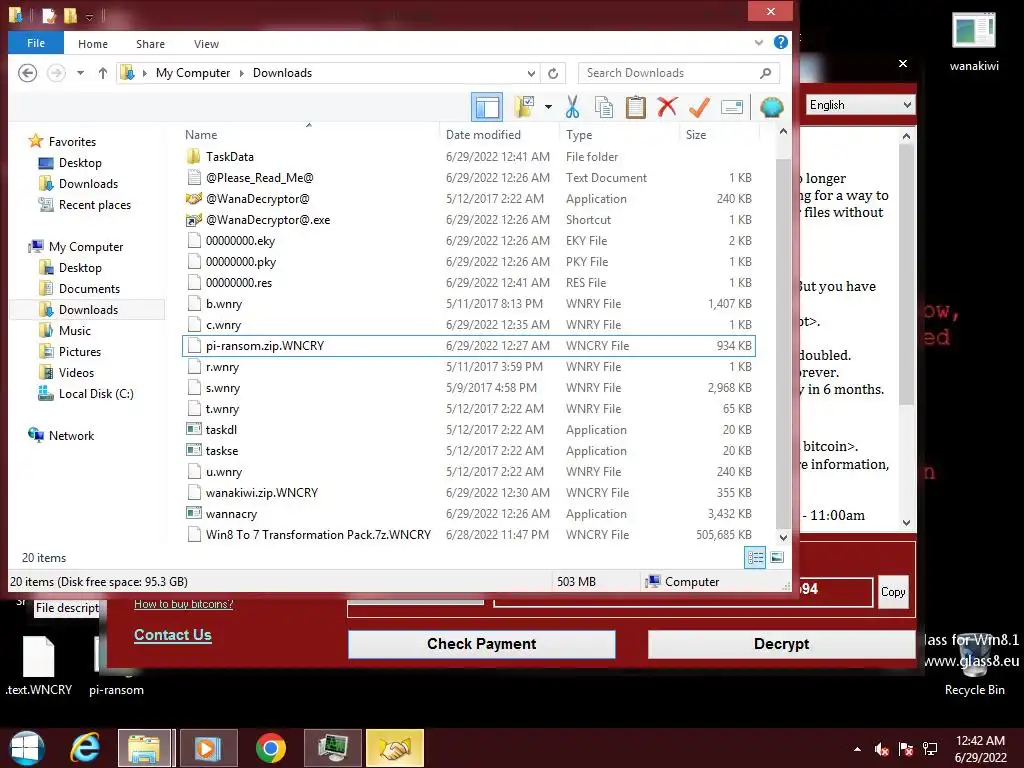The height and width of the screenshot is (768, 1024).
Task: Click My Computer in address breadcrumb
Action: point(193,73)
